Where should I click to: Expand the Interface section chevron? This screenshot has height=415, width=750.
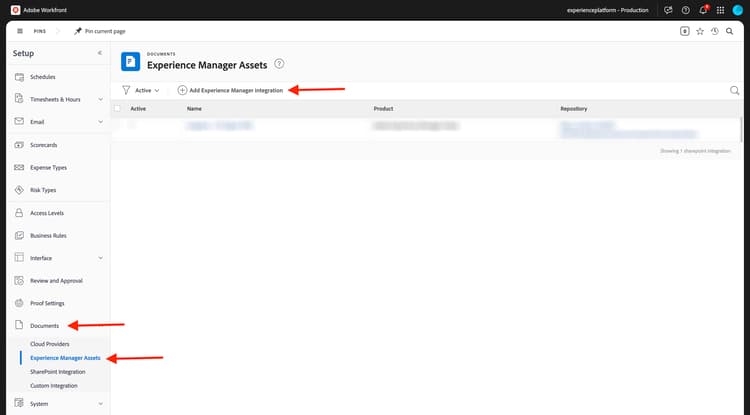coord(100,258)
